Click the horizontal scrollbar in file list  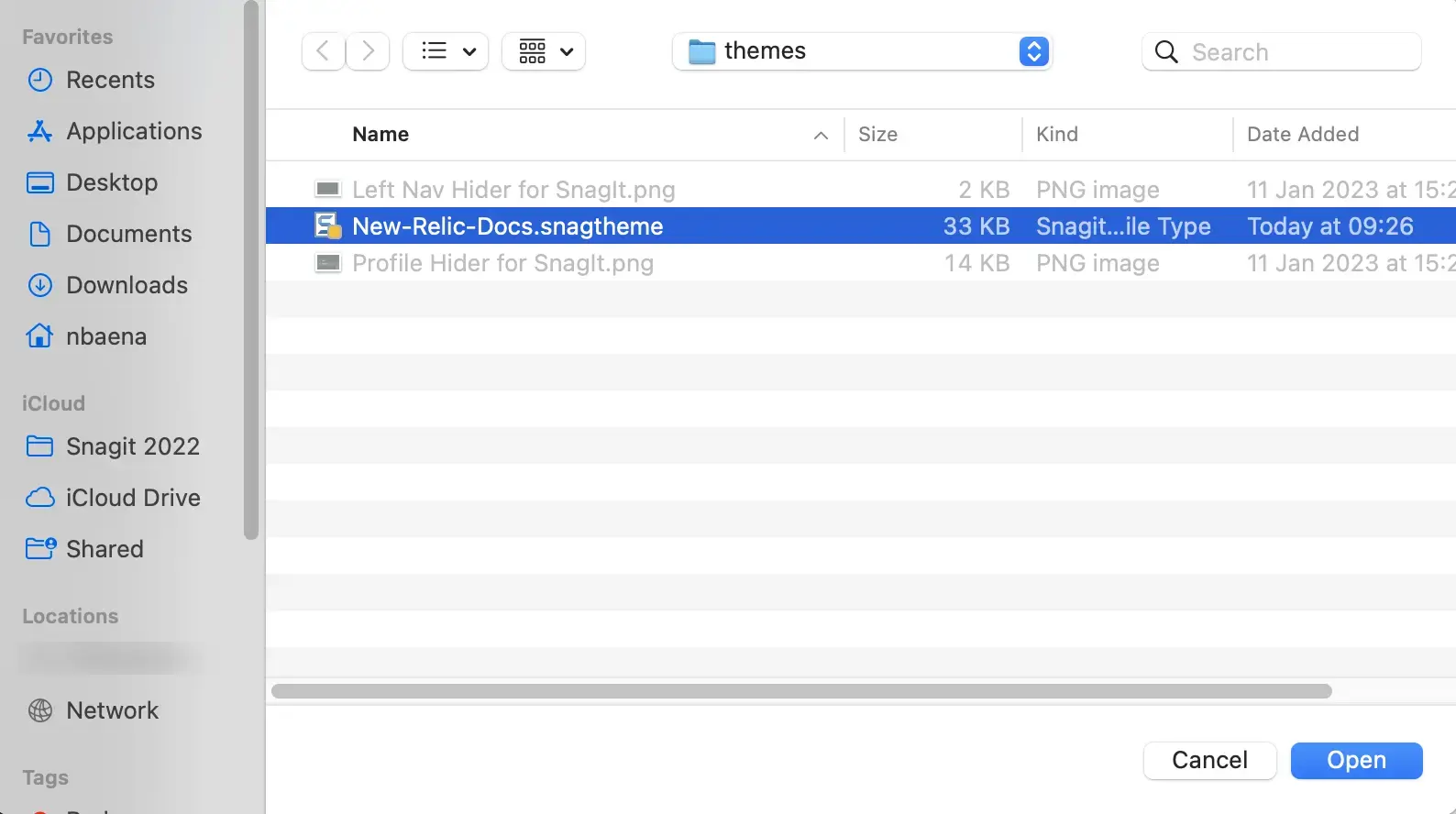coord(801,691)
